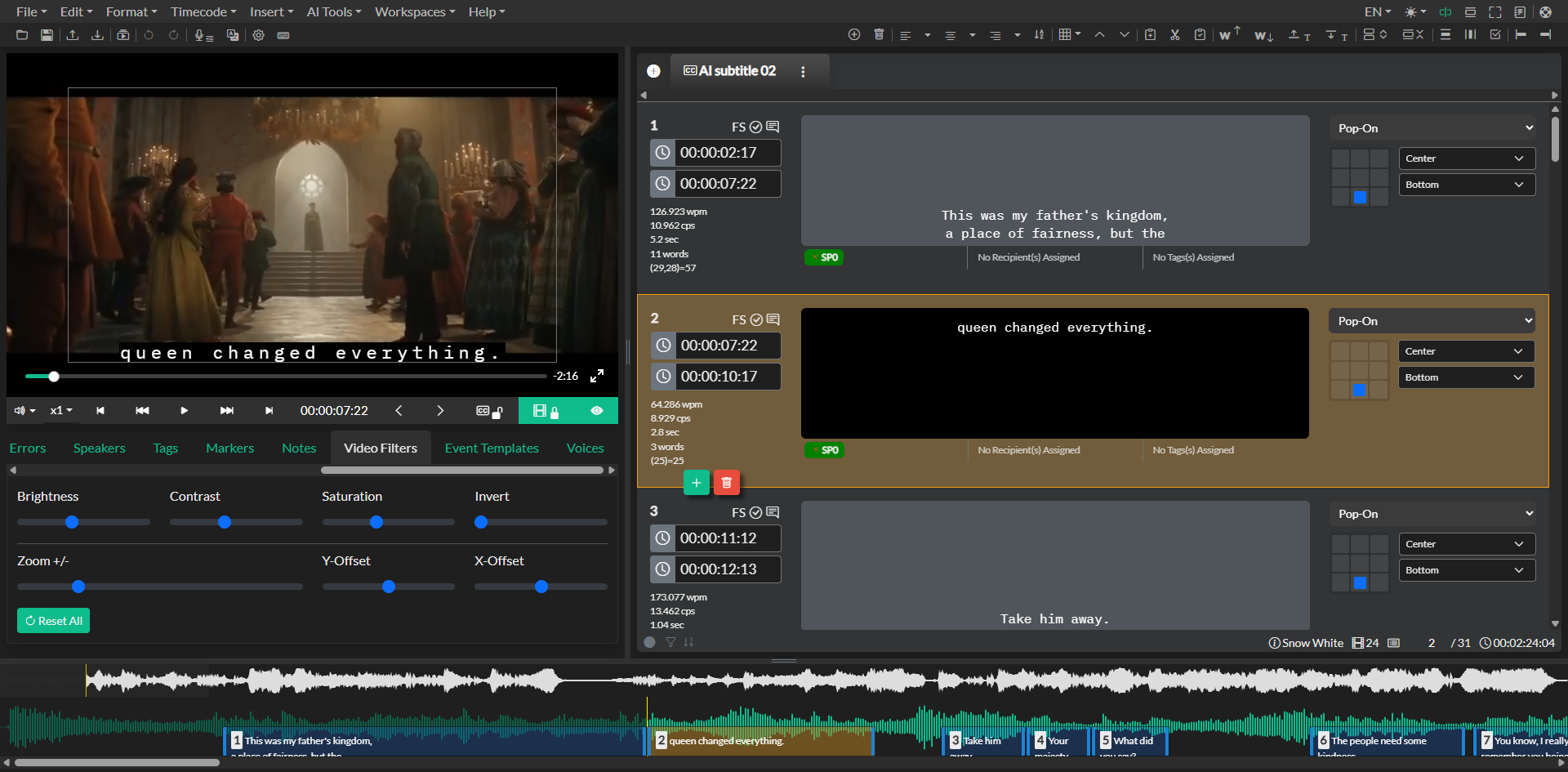Open Center alignment dropdown for event 2

(1467, 351)
